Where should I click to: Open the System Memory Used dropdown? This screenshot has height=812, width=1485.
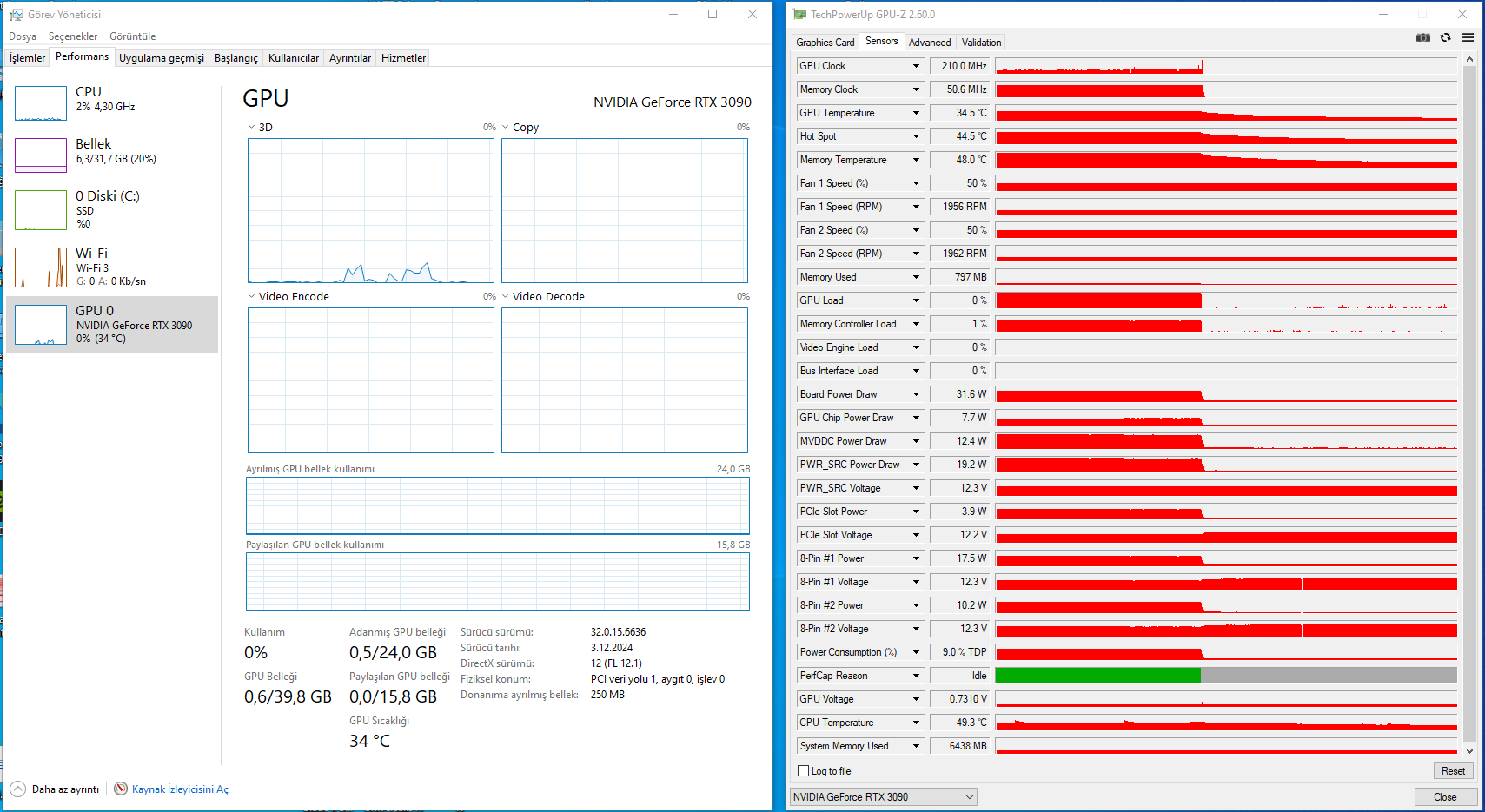pos(916,746)
